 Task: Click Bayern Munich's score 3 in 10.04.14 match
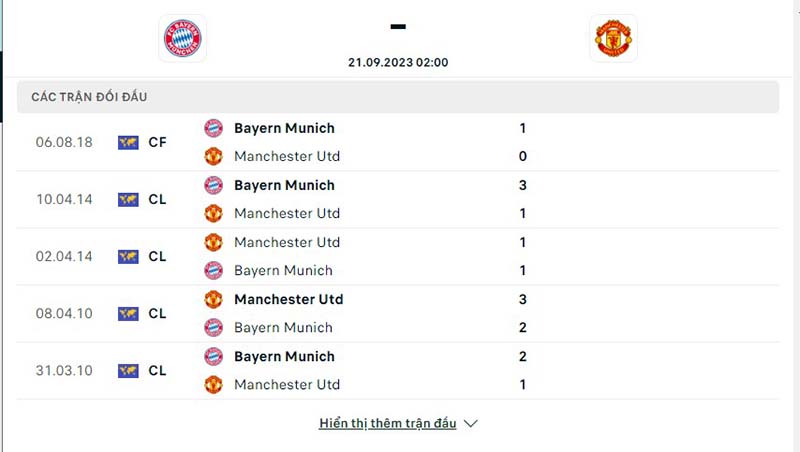point(522,185)
